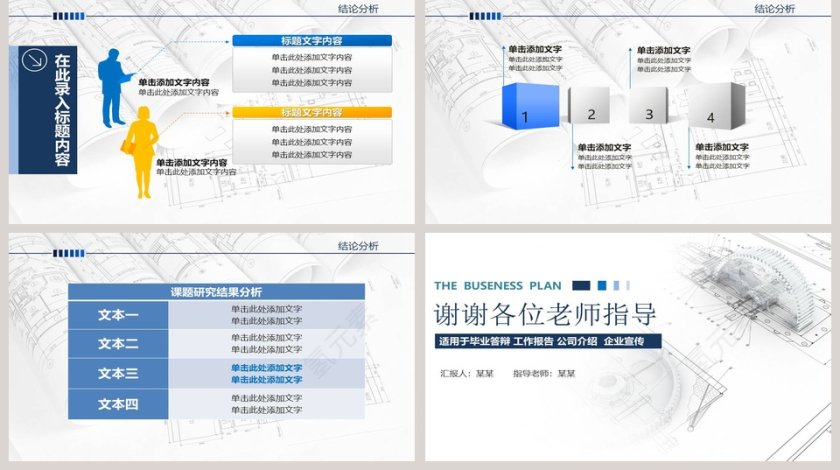Click THE BUSENESS PLAN subtitle text

pyautogui.click(x=498, y=286)
